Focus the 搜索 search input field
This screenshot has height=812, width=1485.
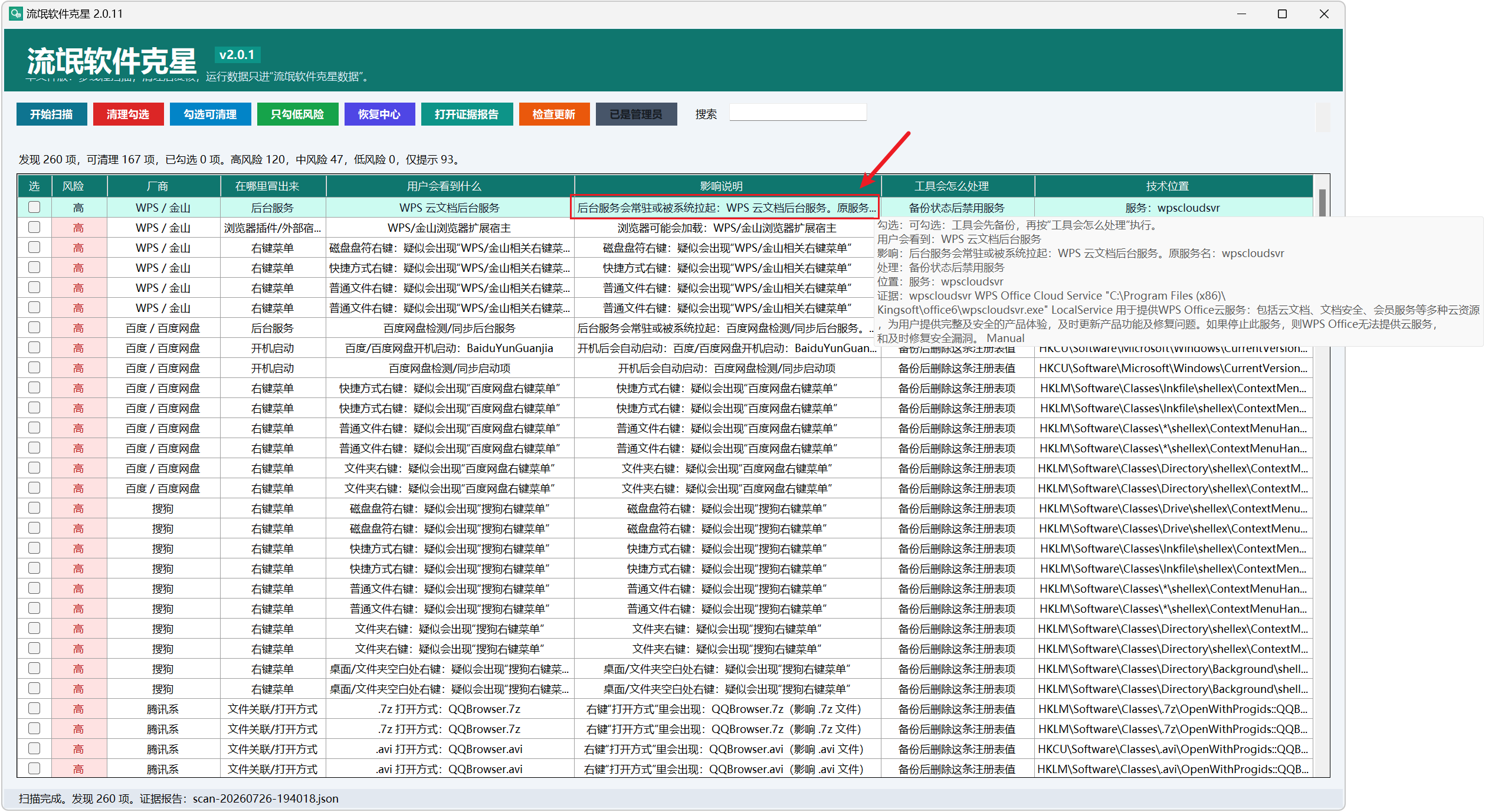[x=798, y=113]
